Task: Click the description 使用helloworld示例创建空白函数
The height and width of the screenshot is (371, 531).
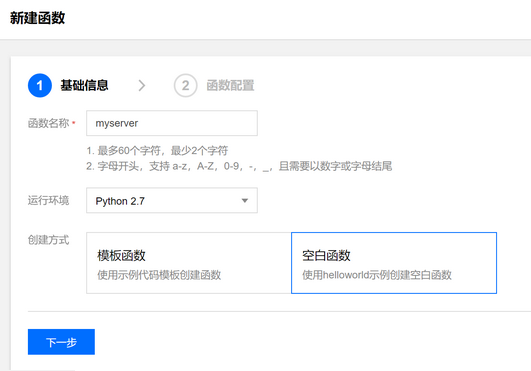Action: [377, 275]
